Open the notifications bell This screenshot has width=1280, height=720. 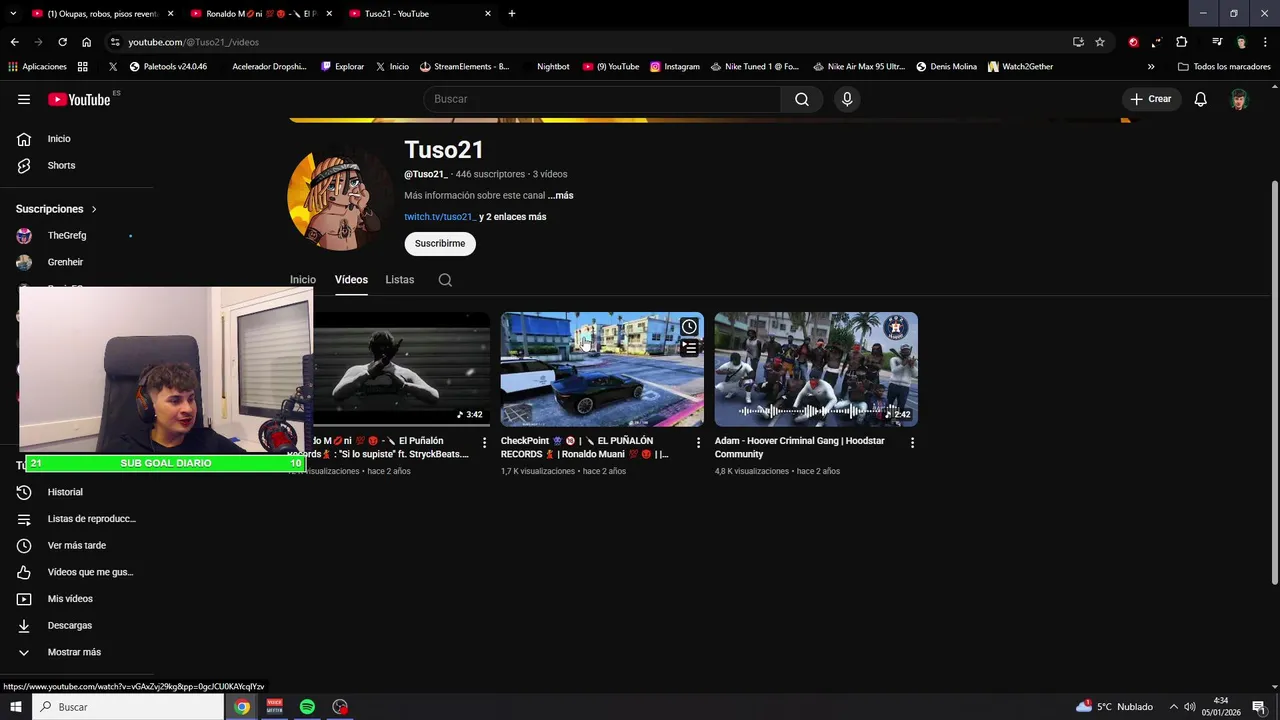coord(1201,99)
